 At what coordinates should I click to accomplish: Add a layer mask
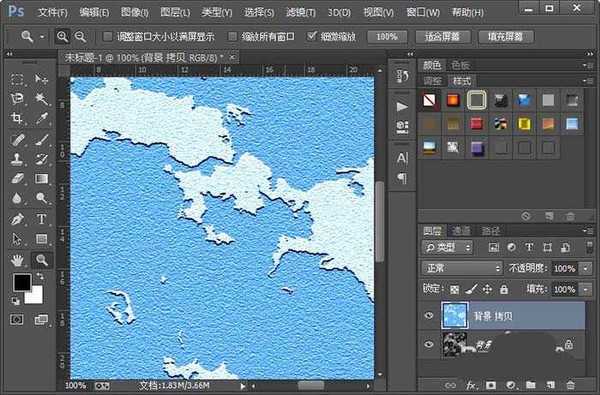tap(491, 385)
